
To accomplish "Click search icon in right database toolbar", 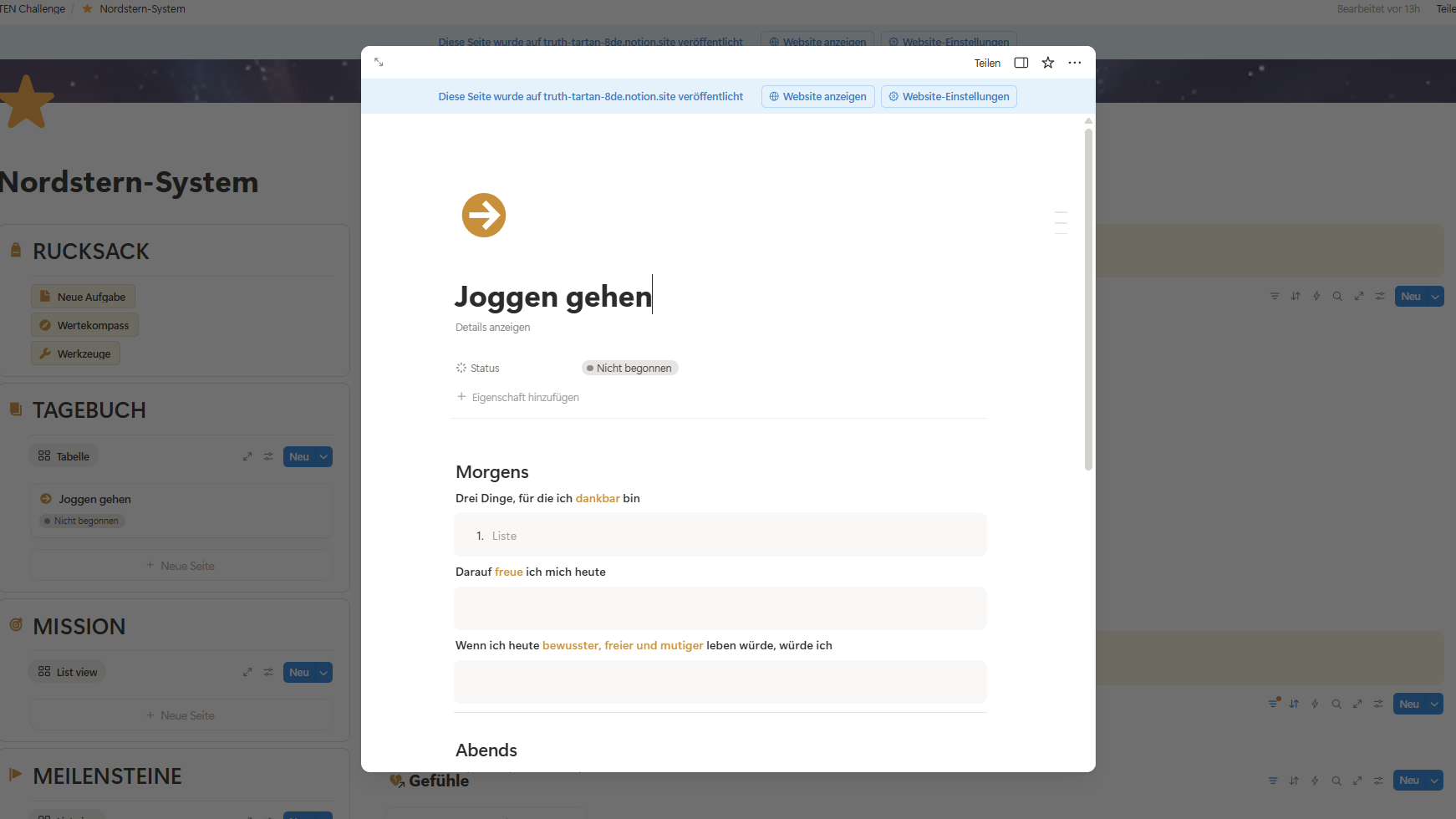I will (1337, 297).
